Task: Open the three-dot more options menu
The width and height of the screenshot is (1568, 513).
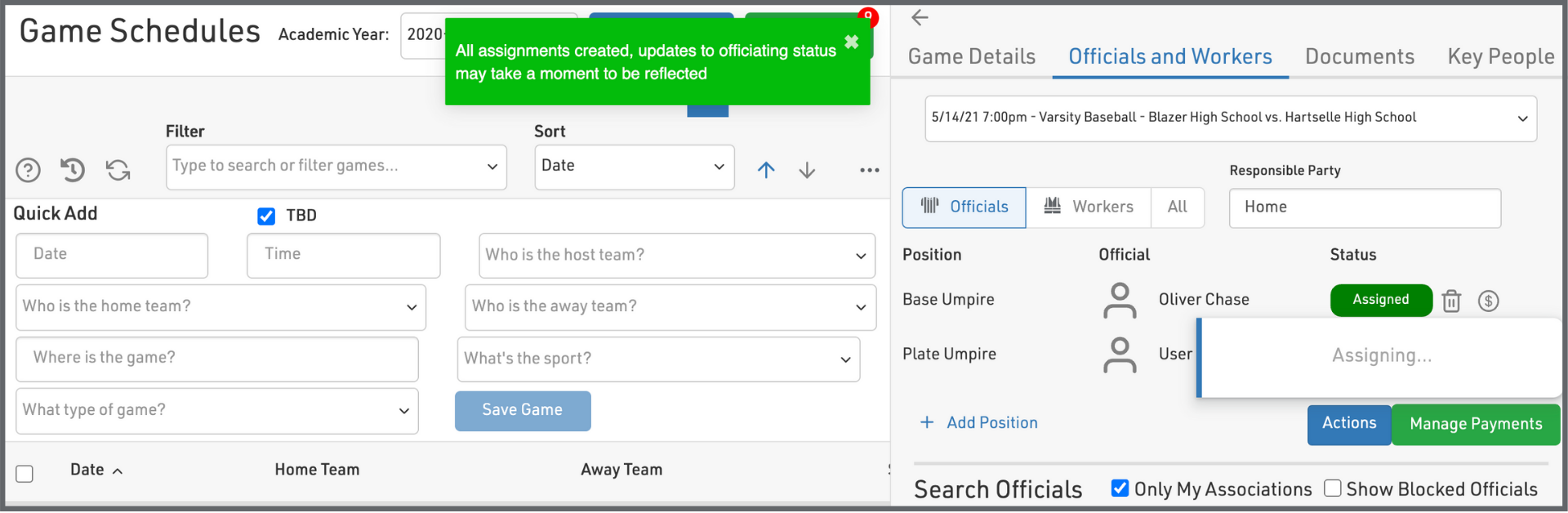Action: click(869, 170)
